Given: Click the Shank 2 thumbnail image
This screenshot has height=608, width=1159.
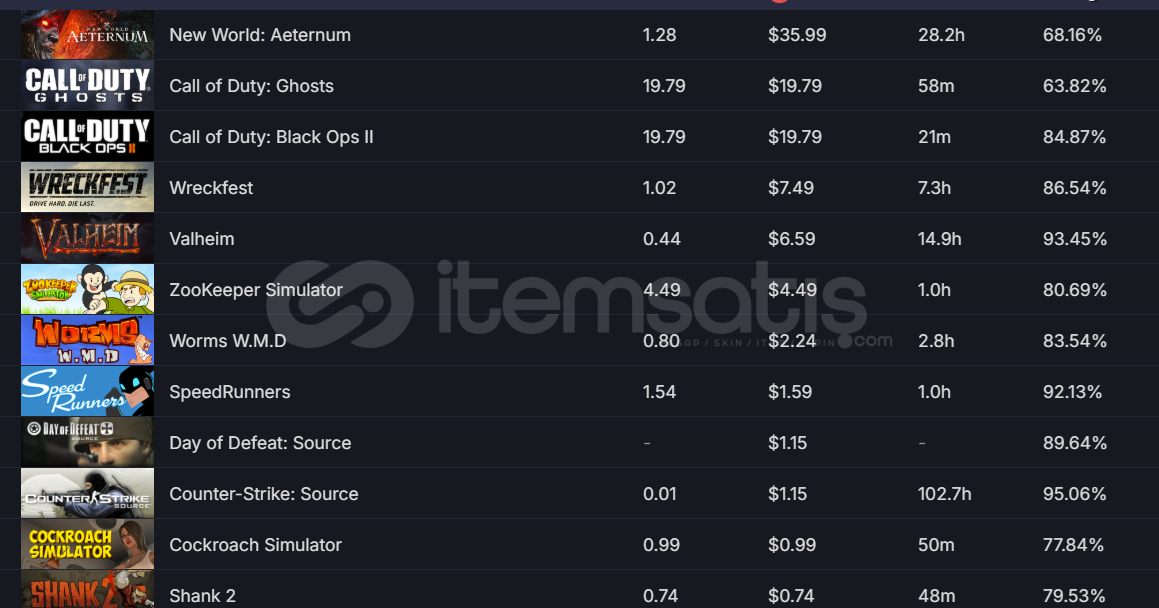Looking at the screenshot, I should coord(87,589).
